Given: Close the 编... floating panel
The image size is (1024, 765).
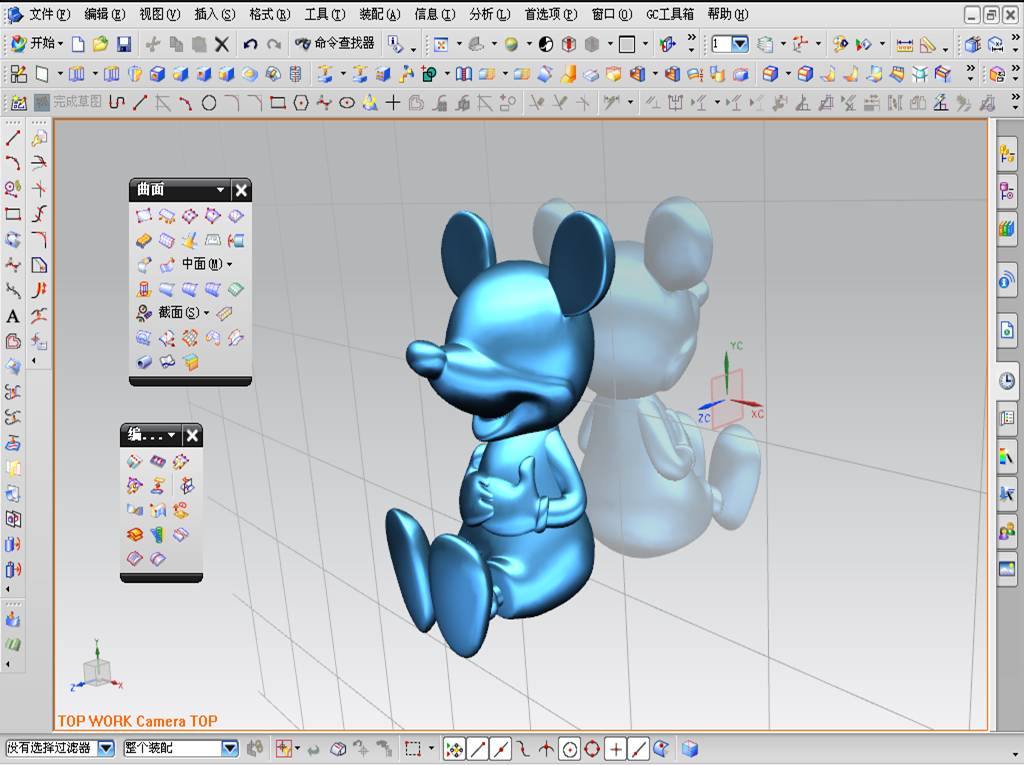Looking at the screenshot, I should pyautogui.click(x=192, y=435).
